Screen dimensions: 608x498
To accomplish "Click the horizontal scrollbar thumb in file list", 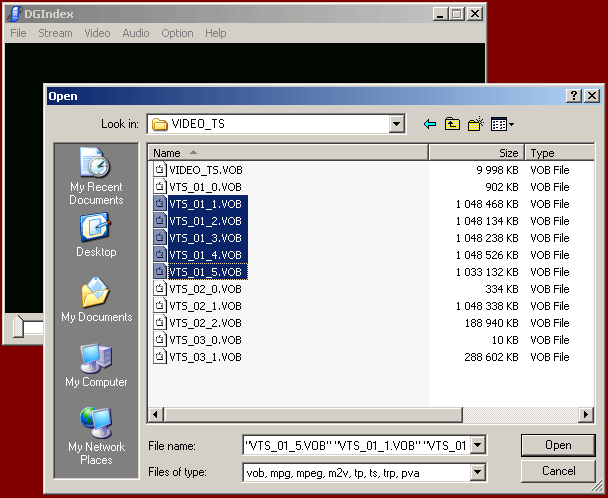I will point(313,415).
